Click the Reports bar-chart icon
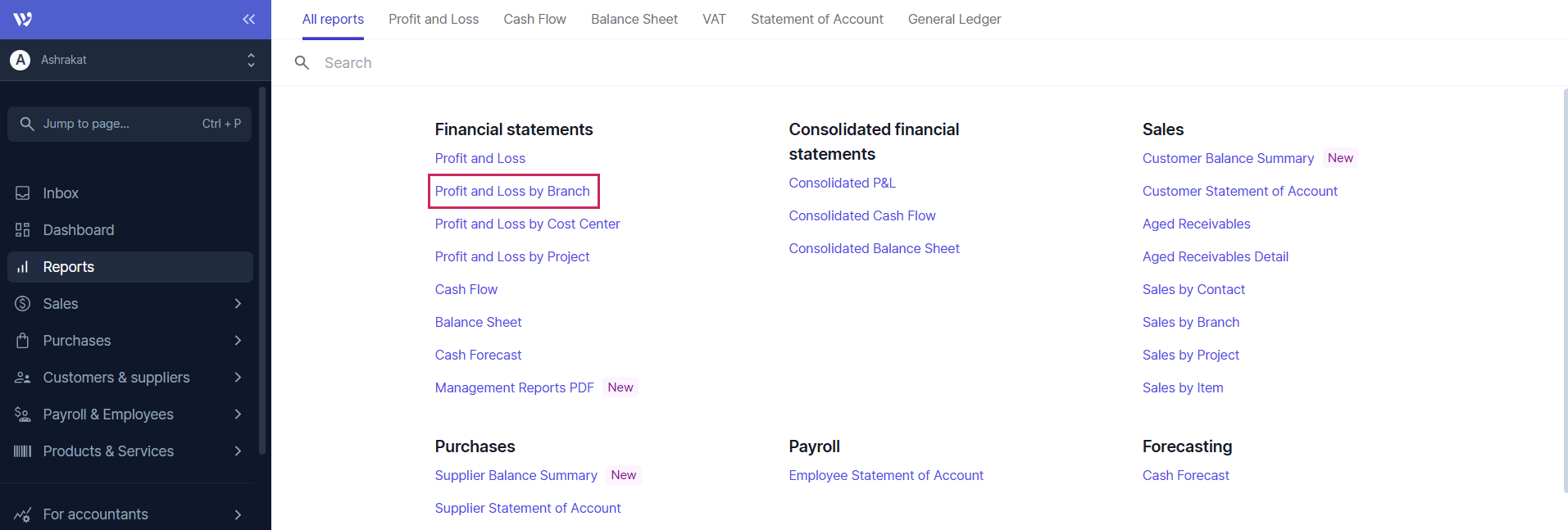Screen dimensions: 1568x530 (x=23, y=267)
